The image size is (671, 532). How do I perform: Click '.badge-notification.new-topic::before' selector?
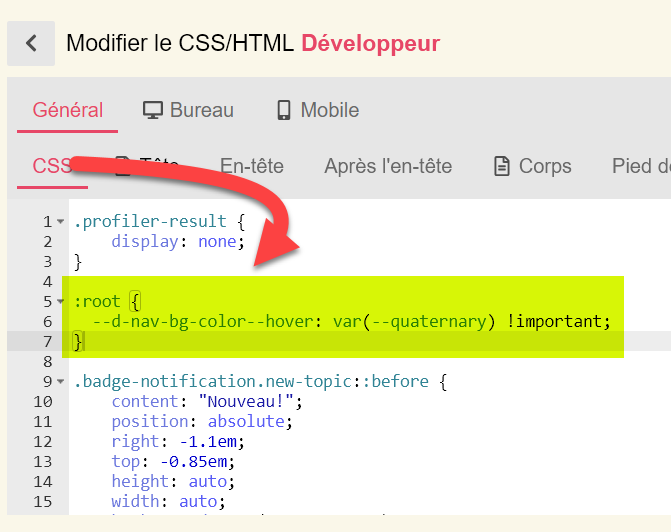click(x=251, y=381)
